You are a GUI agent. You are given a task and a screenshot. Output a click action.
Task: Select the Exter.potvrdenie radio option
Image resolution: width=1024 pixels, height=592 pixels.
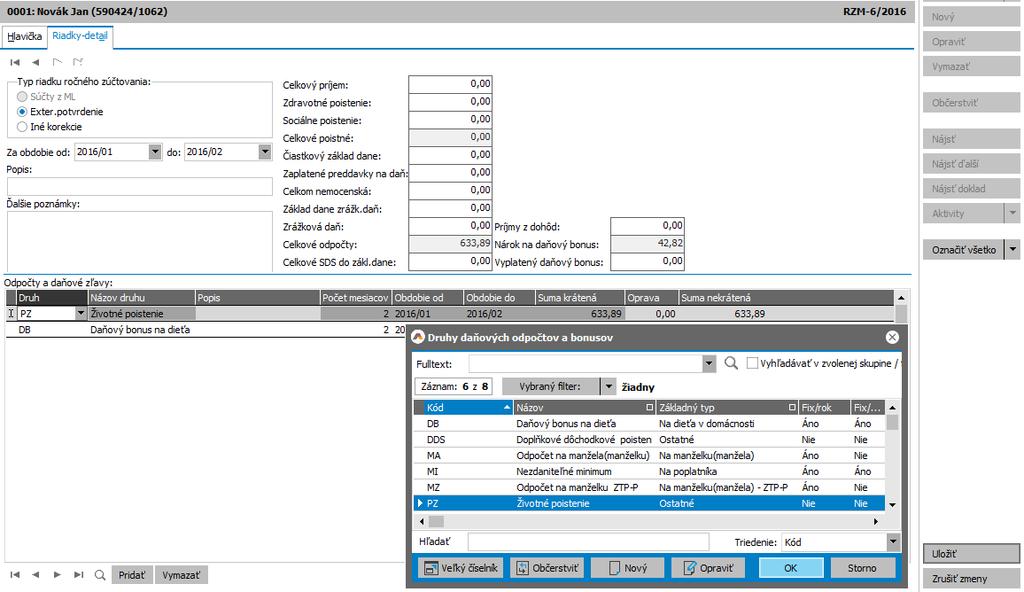[22, 112]
